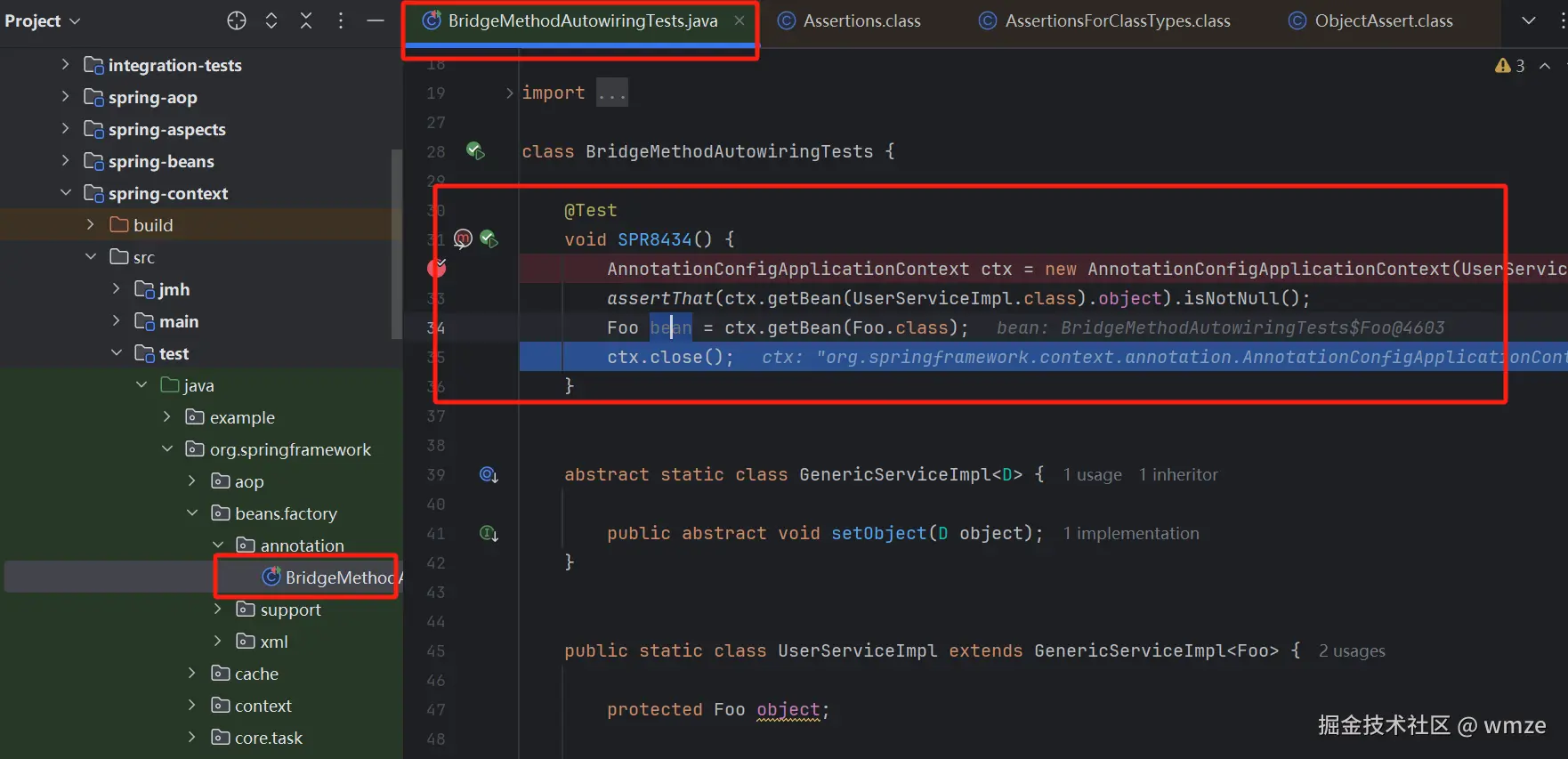Expand the spring-aspects module
This screenshot has width=1568, height=759.
[x=65, y=128]
